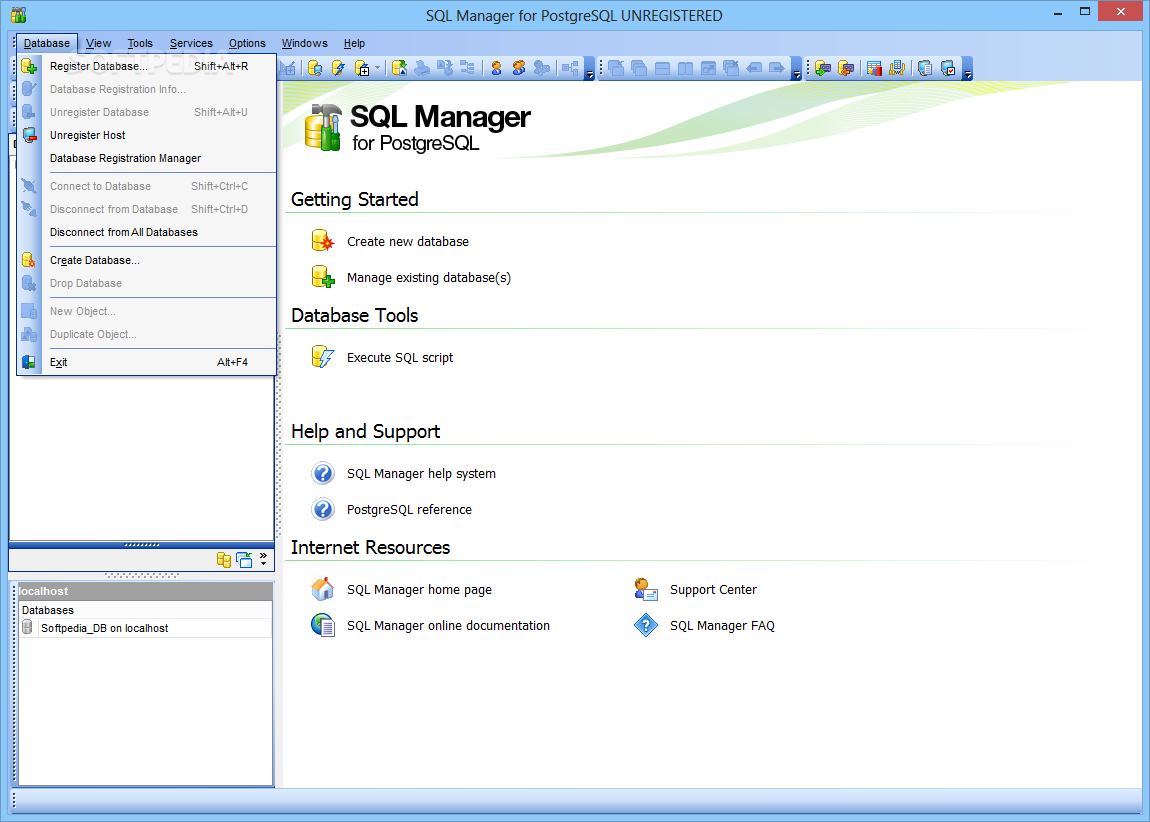1150x822 pixels.
Task: Open SQL Manager help system link
Action: (x=421, y=474)
